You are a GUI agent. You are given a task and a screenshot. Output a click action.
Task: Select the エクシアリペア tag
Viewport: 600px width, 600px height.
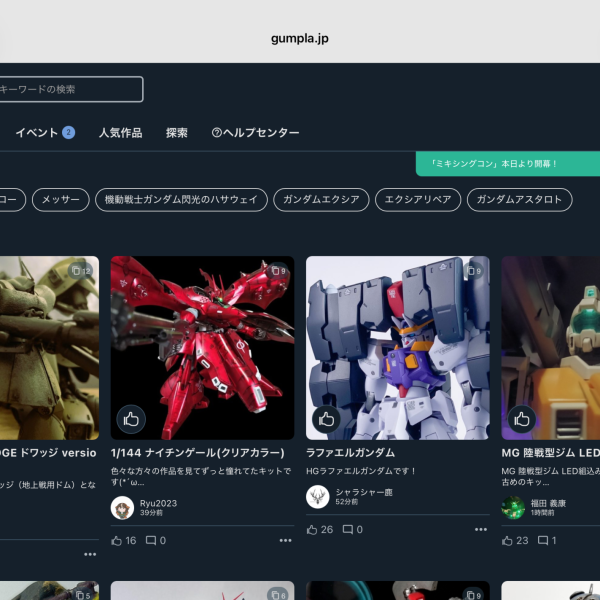(418, 199)
